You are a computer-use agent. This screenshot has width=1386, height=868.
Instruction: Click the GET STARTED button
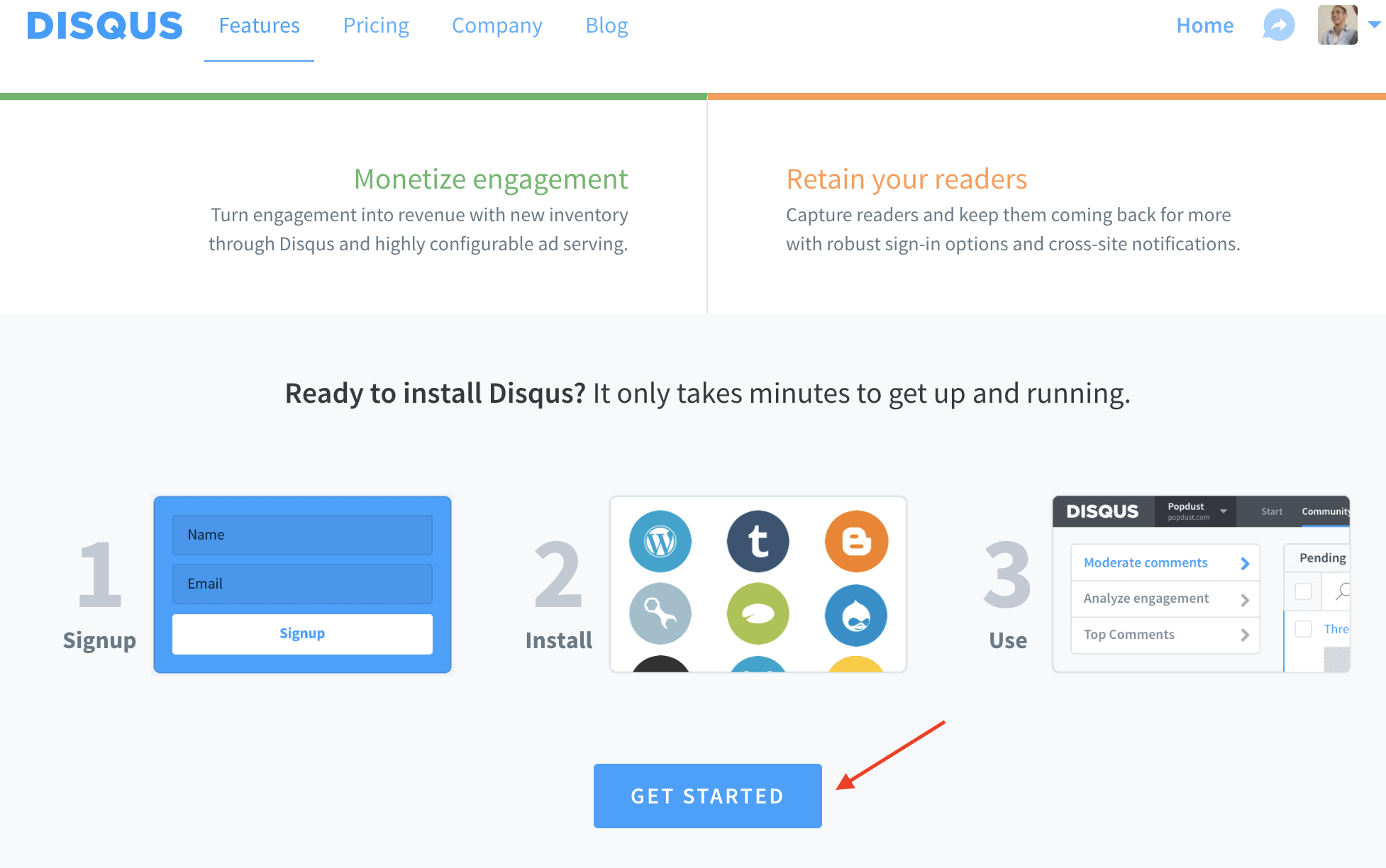706,795
